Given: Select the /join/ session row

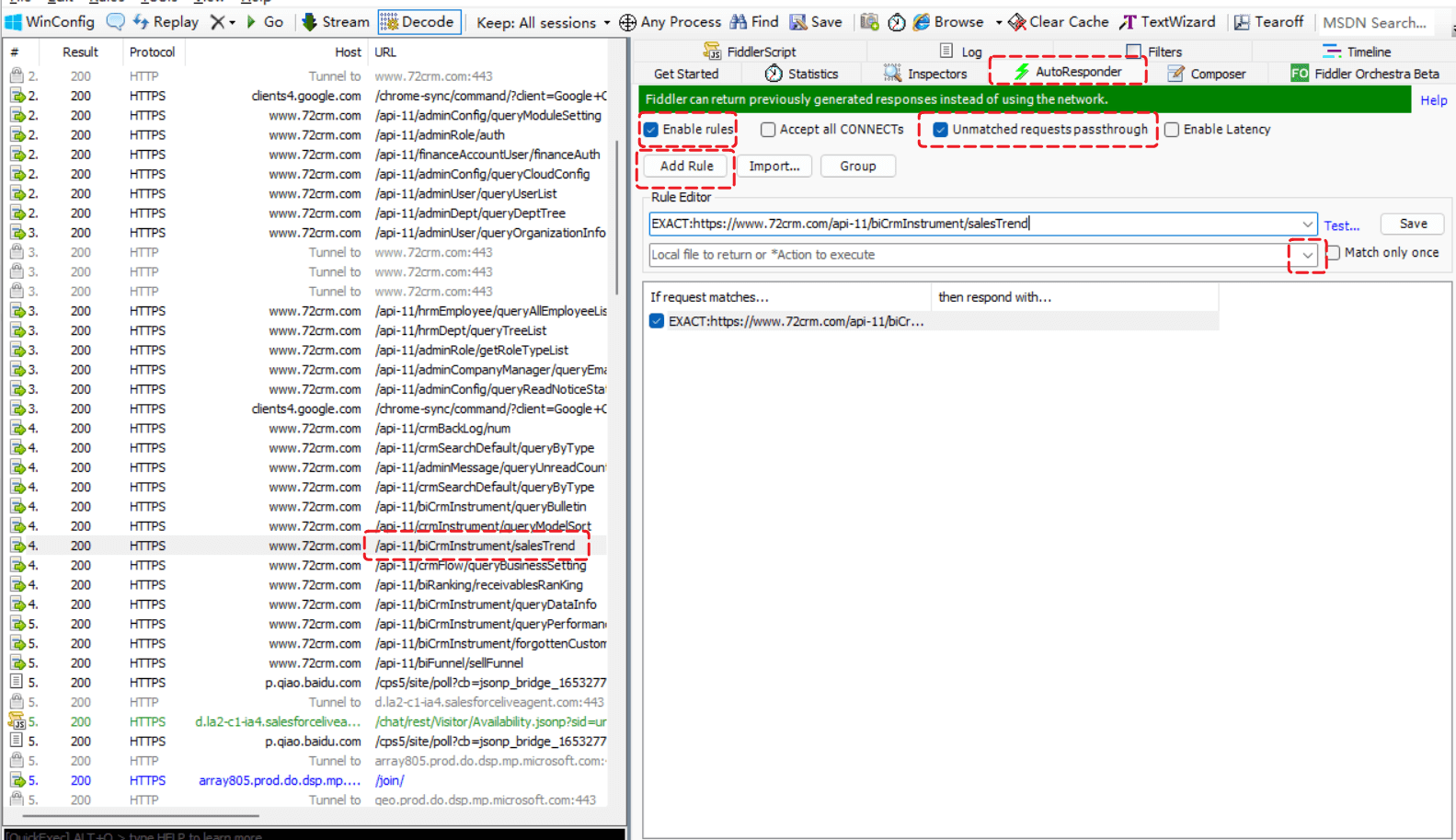Looking at the screenshot, I should tap(306, 780).
